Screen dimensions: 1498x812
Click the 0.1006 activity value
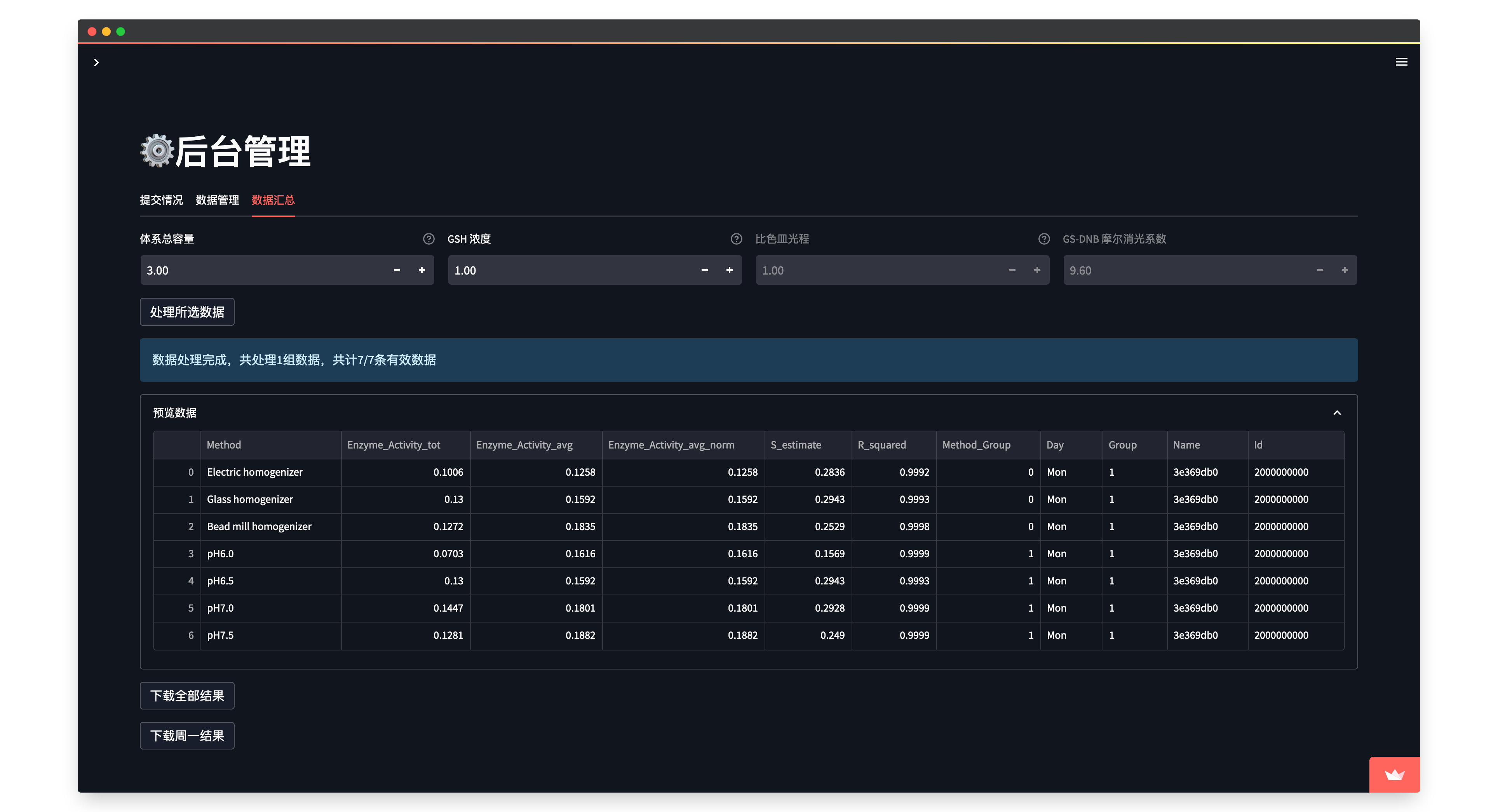point(405,472)
